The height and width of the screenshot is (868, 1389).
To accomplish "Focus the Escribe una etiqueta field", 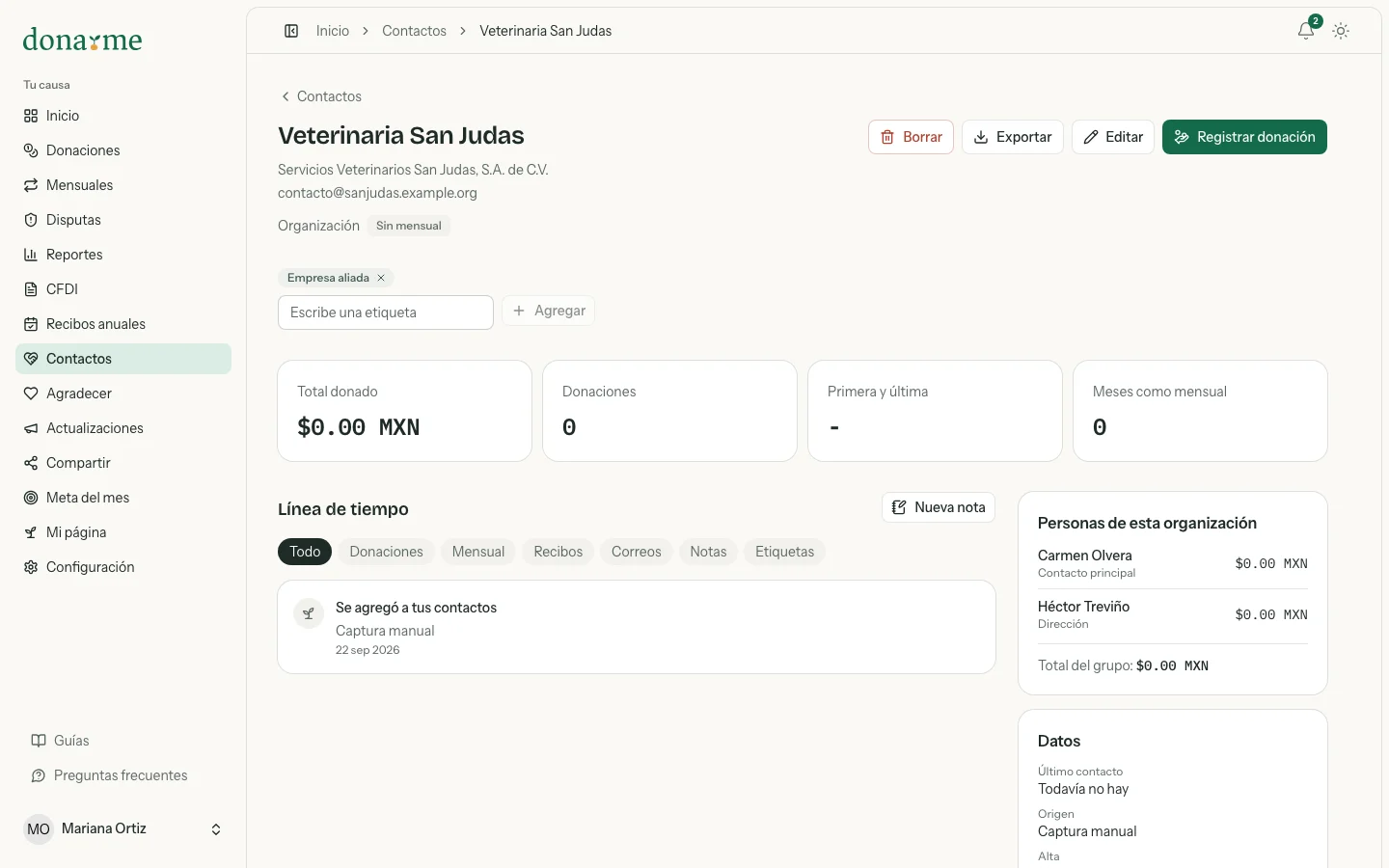I will (x=386, y=312).
